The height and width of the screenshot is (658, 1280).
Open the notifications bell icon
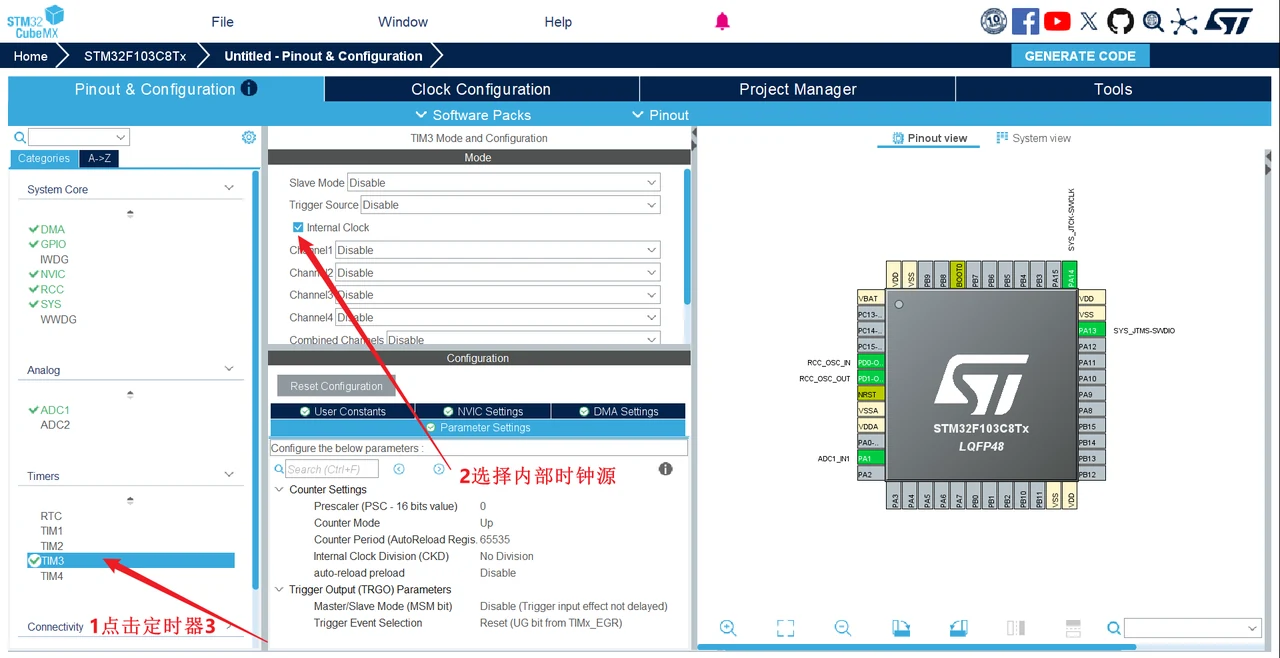(722, 22)
